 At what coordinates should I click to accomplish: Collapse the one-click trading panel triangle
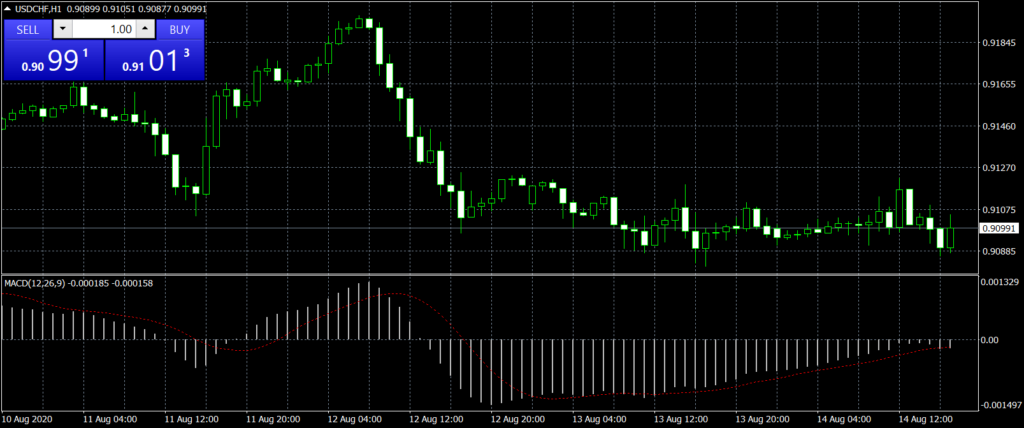pyautogui.click(x=8, y=9)
